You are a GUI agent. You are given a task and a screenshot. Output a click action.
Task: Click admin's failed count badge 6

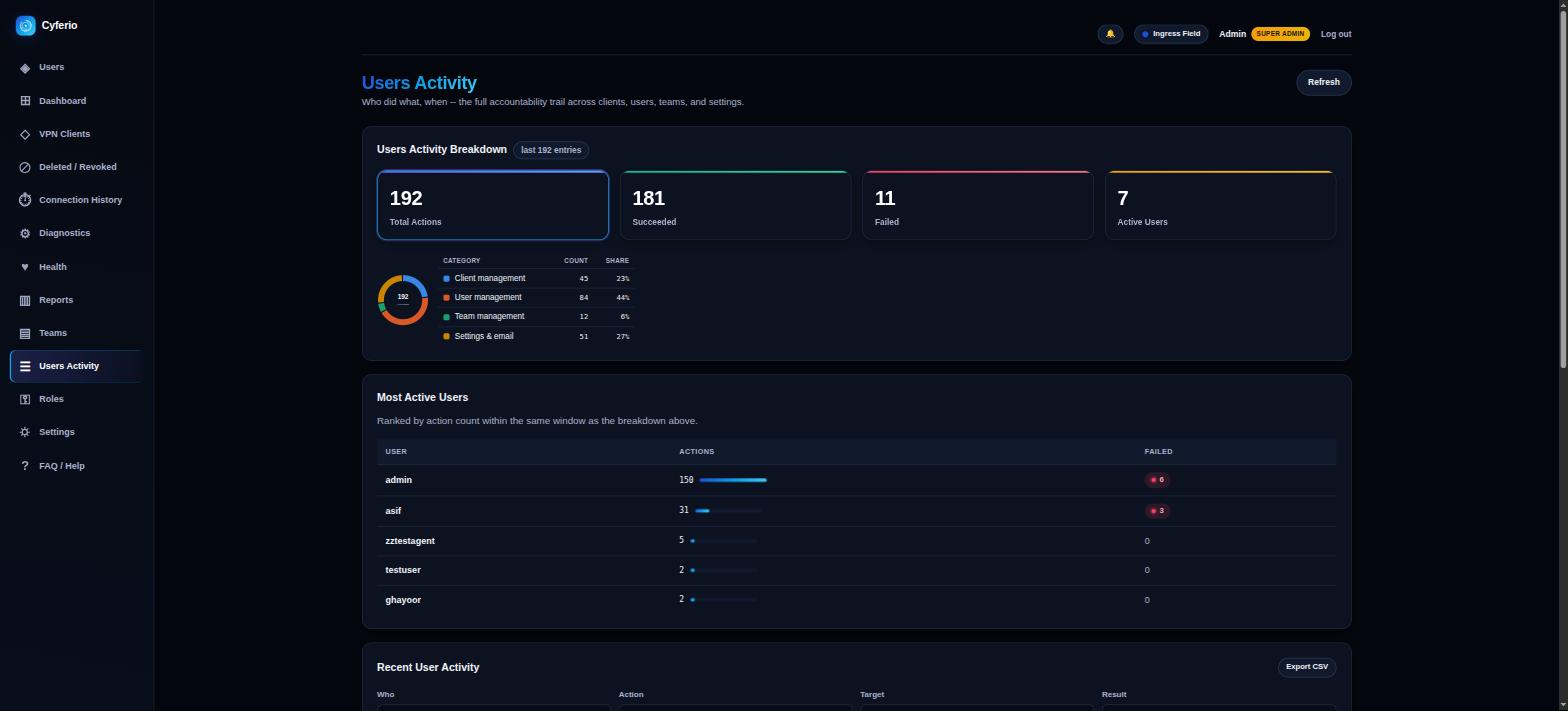[1157, 480]
